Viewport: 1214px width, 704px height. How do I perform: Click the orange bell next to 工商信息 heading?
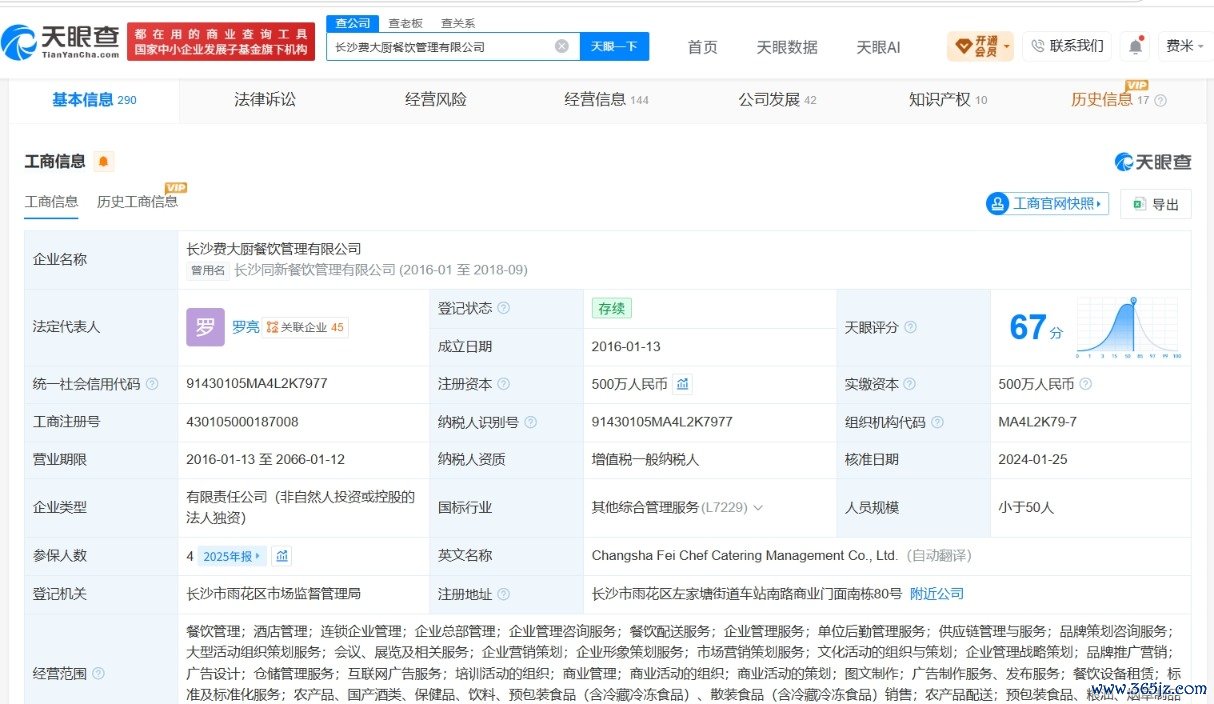pos(104,161)
